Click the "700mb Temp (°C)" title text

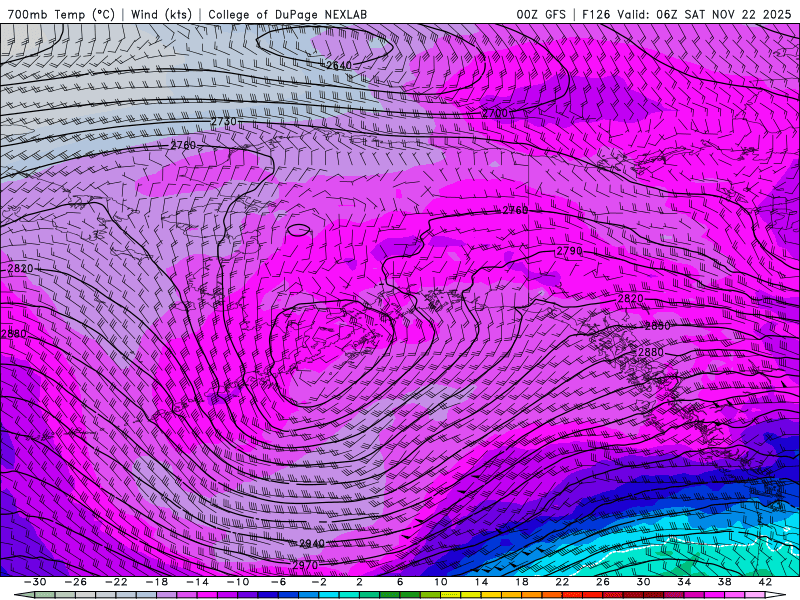pos(62,14)
